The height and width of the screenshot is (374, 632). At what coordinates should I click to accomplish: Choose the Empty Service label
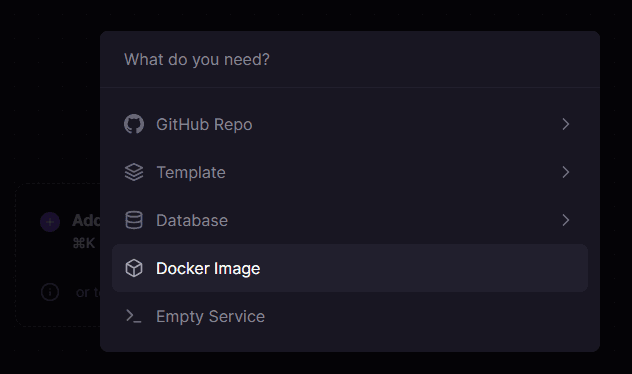(210, 316)
